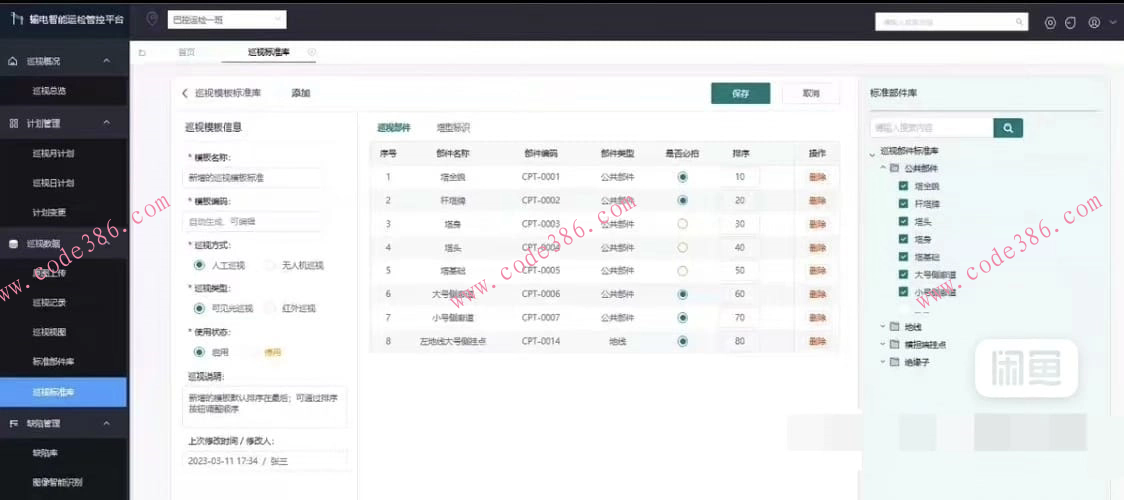Click the search magnifier in header search box
Screen dimensions: 1124x500
1019,22
